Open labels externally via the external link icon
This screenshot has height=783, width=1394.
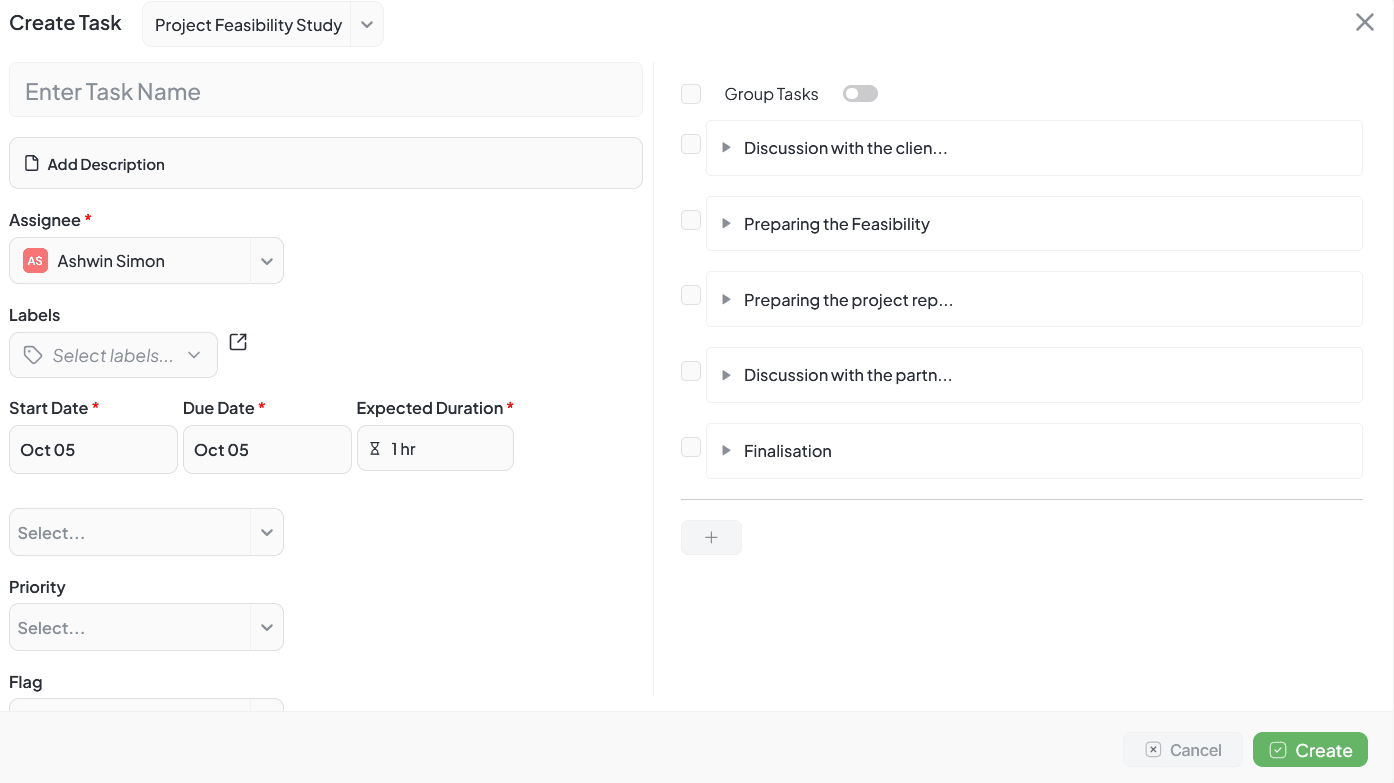[237, 341]
